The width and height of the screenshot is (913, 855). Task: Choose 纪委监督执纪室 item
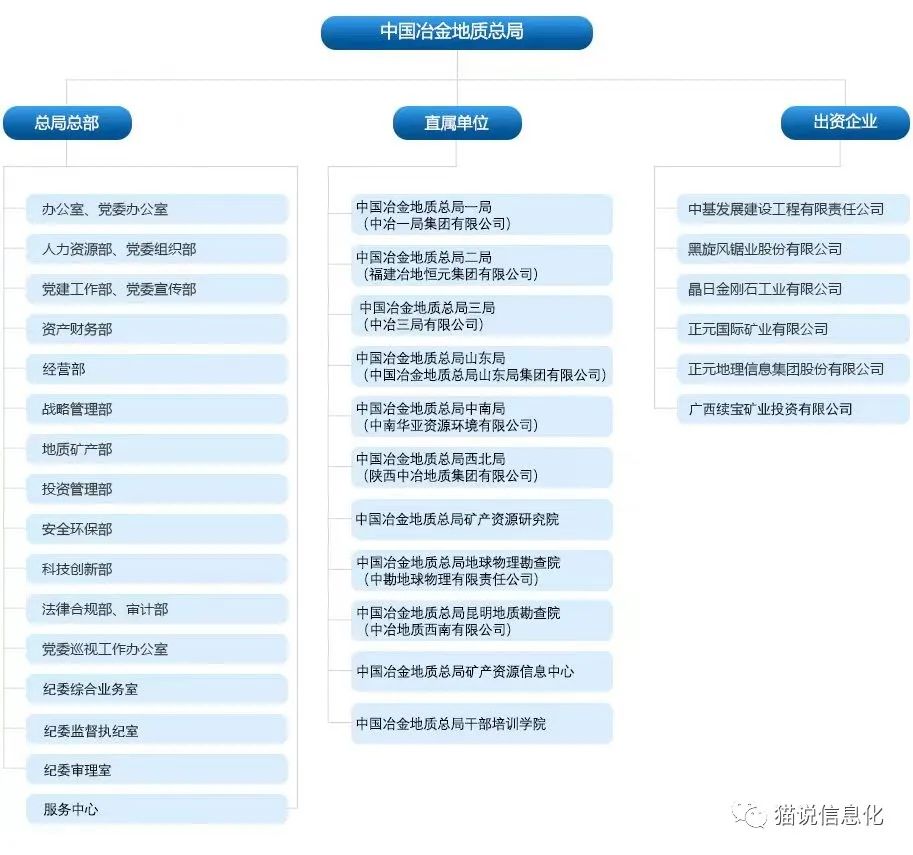click(x=157, y=730)
